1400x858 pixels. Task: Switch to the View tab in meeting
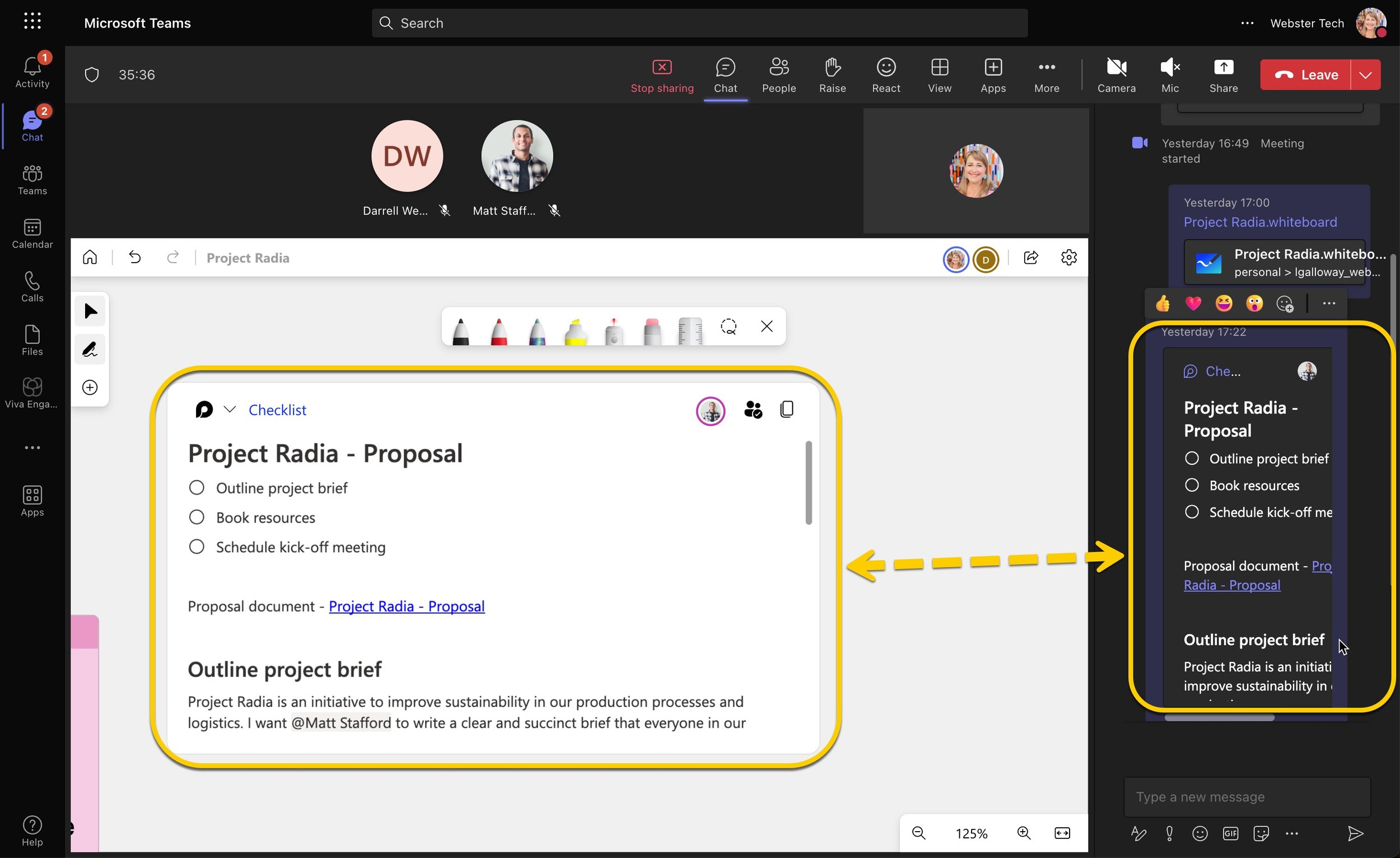click(x=939, y=75)
